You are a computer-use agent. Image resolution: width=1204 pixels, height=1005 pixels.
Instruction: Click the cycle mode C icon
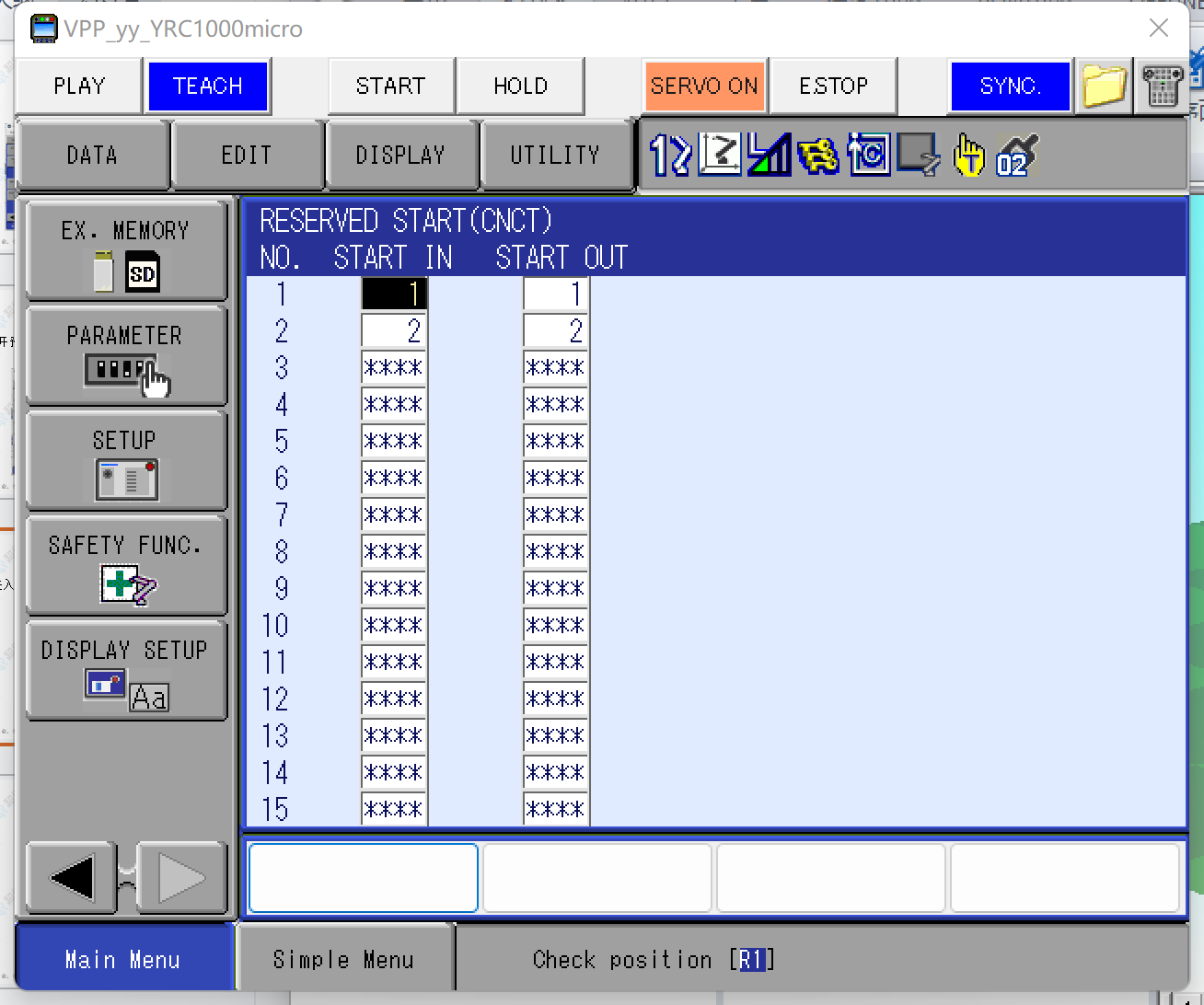(868, 154)
